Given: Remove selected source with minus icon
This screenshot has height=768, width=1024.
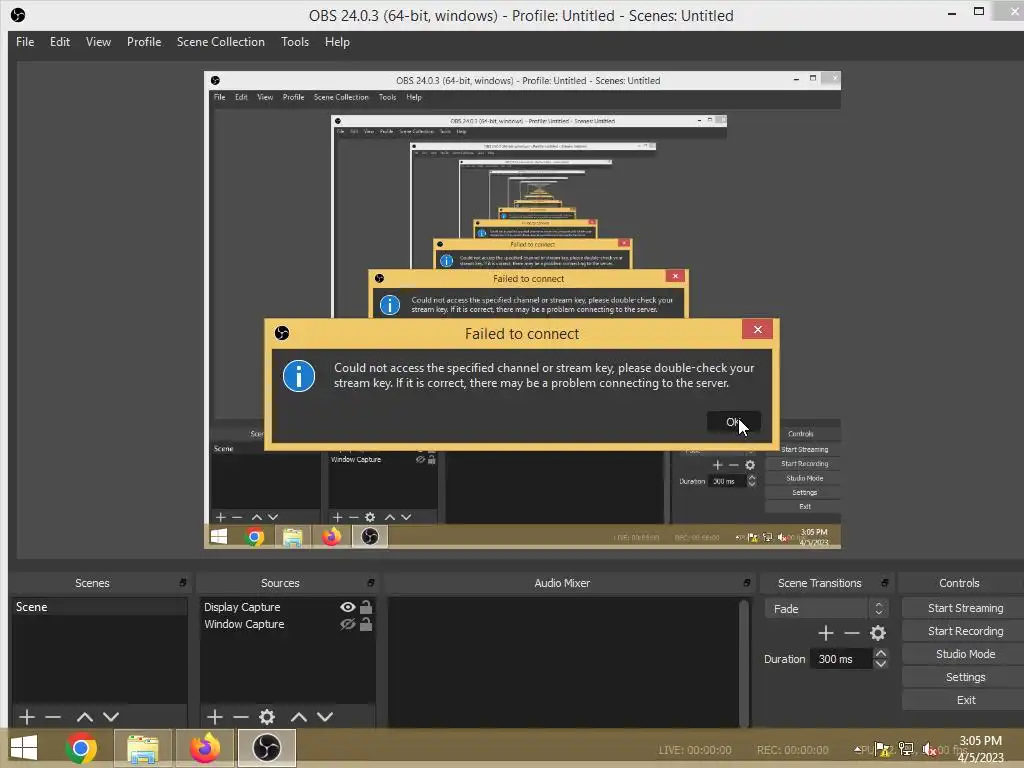Looking at the screenshot, I should click(240, 717).
